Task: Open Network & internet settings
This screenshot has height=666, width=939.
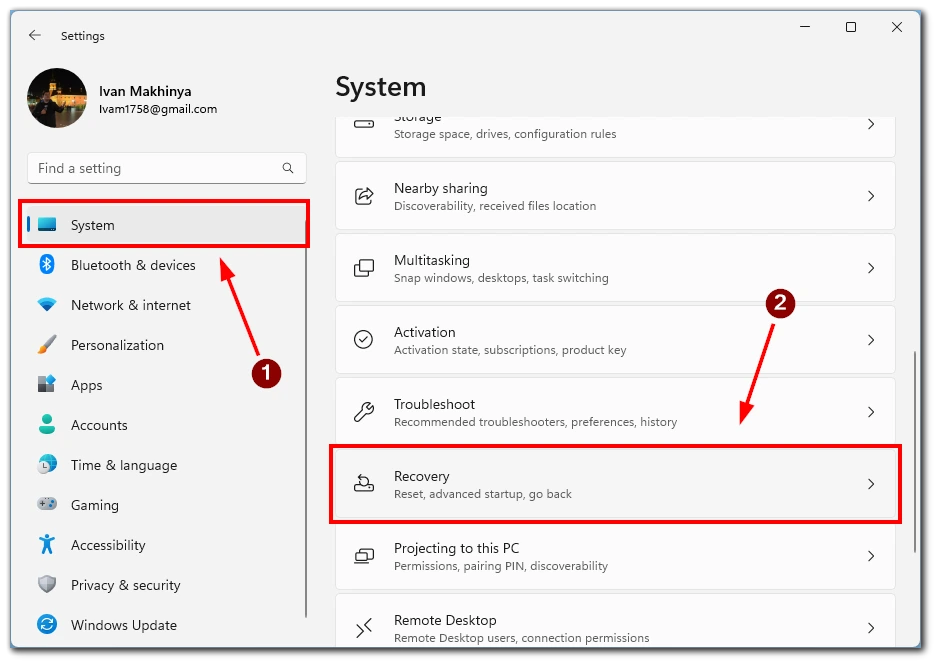Action: coord(131,305)
